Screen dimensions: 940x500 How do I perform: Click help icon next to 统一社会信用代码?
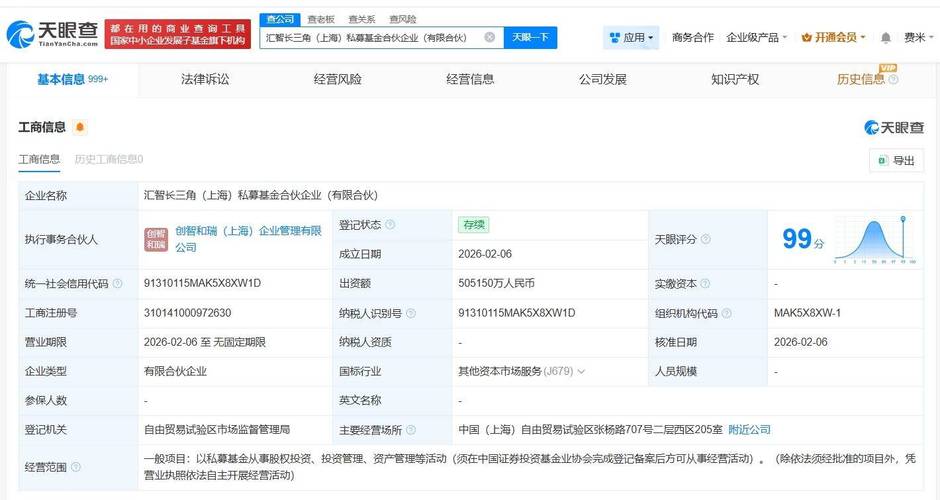[x=118, y=284]
